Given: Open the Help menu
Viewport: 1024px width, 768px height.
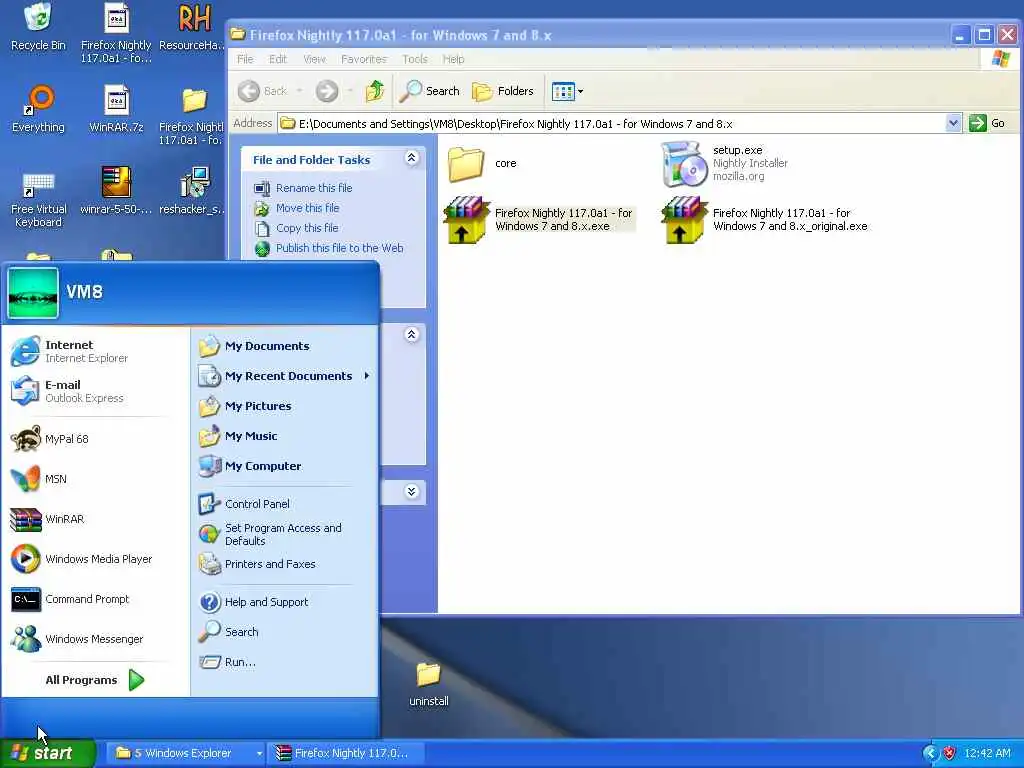Looking at the screenshot, I should tap(453, 59).
